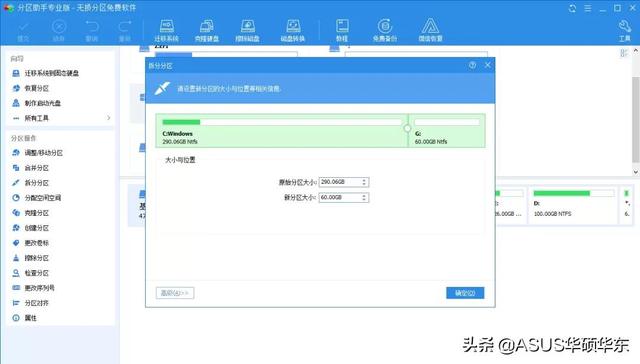Expand 所有工具 (All Tools) chevron in sidebar
Image resolution: width=640 pixels, height=364 pixels.
pos(109,118)
